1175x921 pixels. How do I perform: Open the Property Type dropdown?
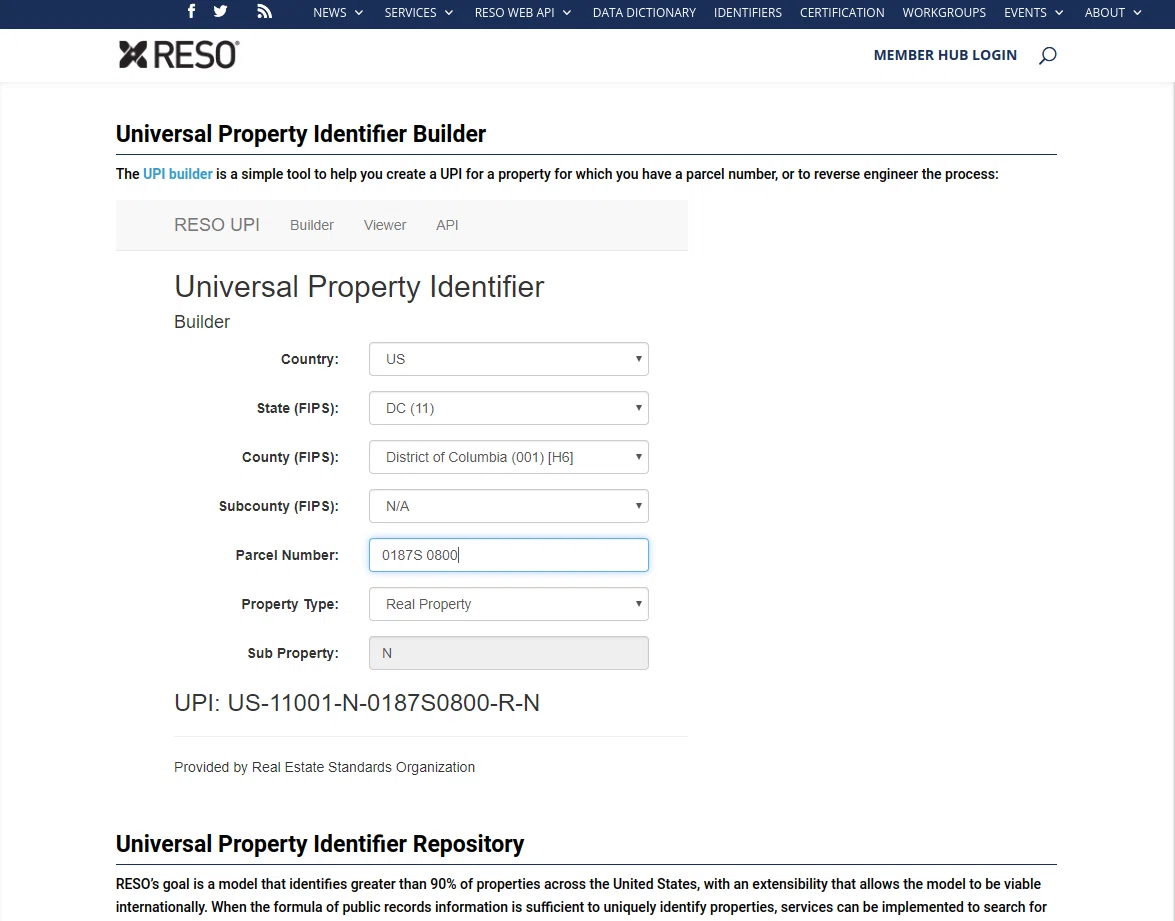pos(508,604)
